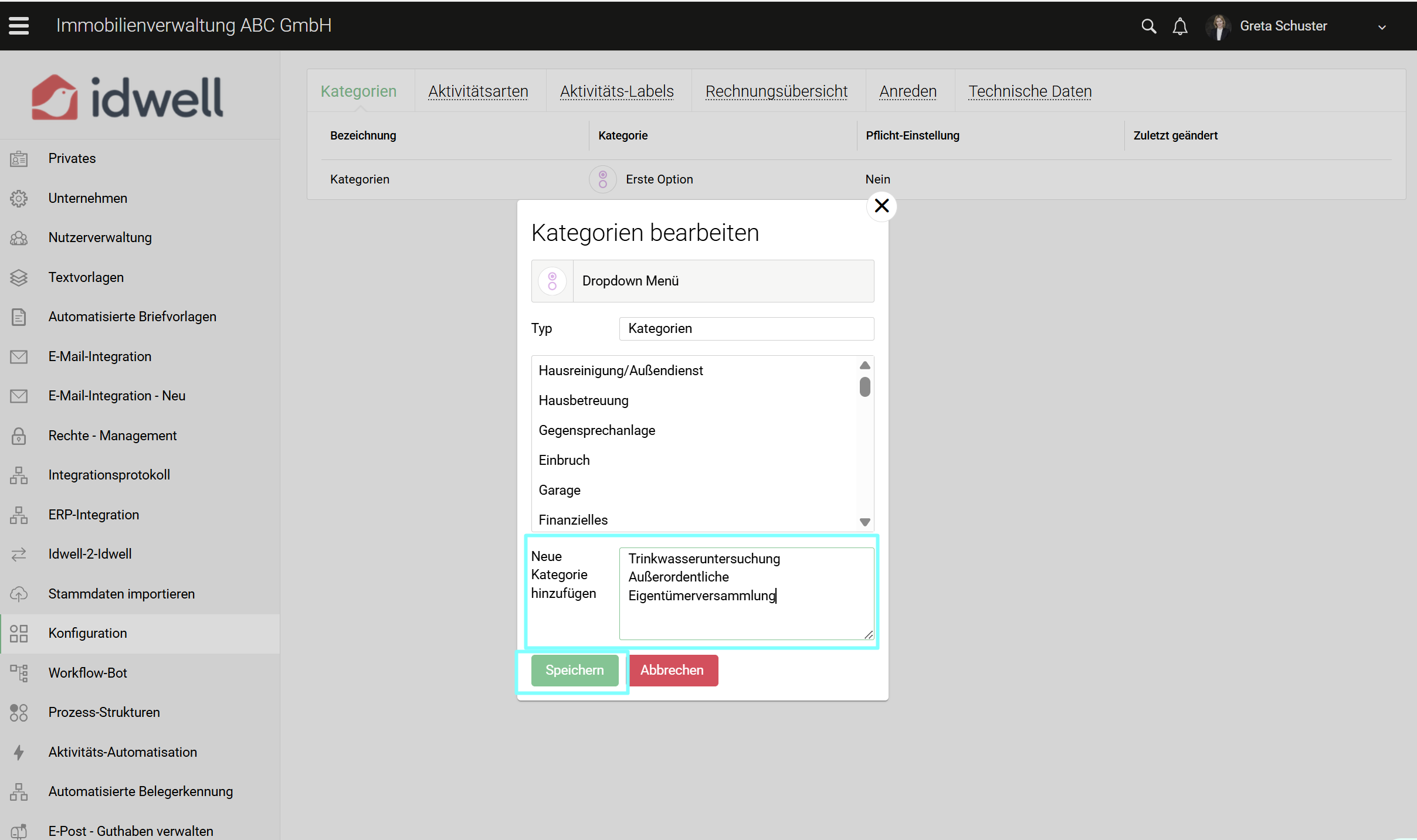The height and width of the screenshot is (840, 1417).
Task: Click the Stammdaten importieren cloud icon
Action: pos(19,594)
